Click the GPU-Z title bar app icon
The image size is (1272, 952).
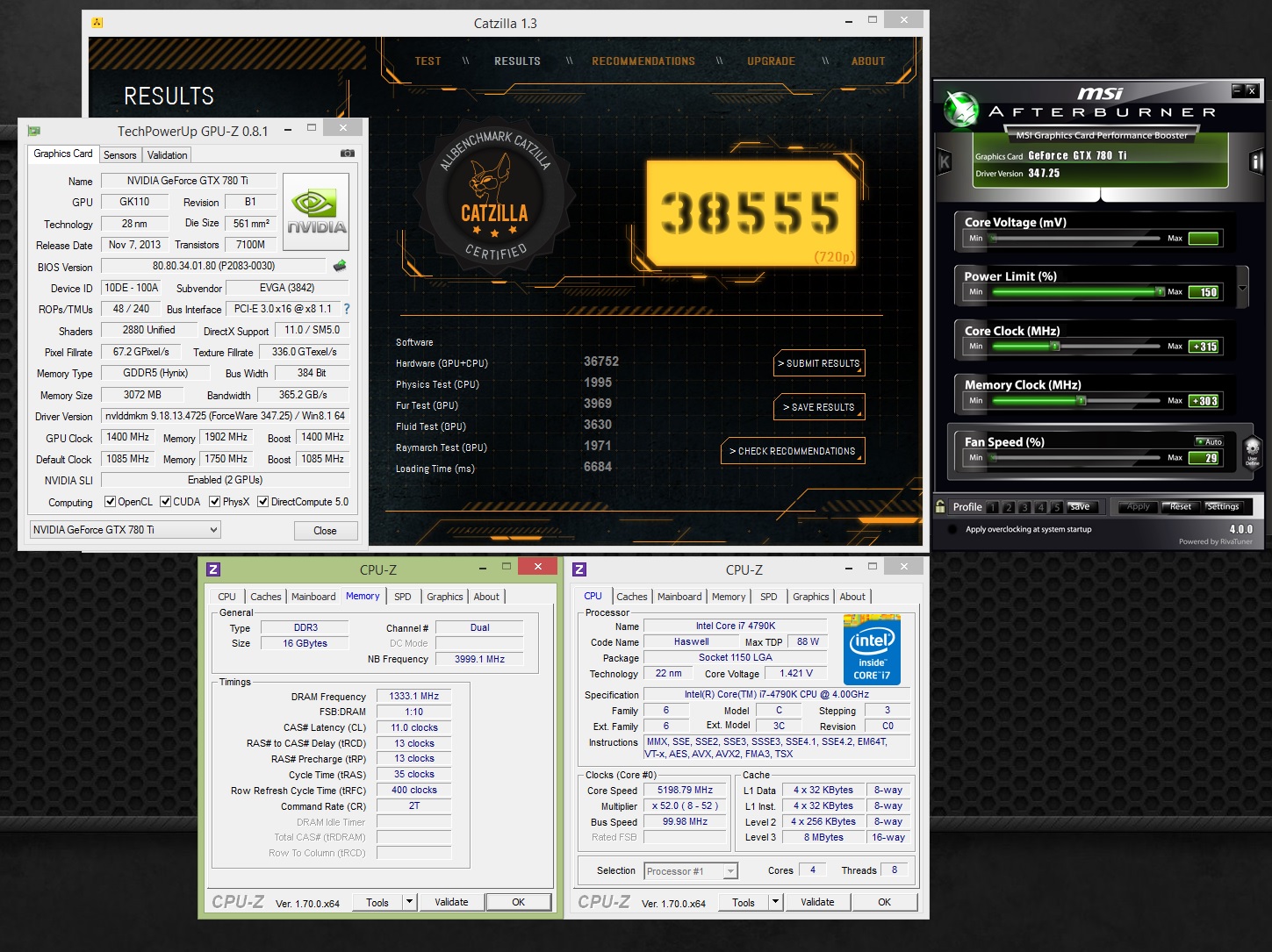(34, 131)
